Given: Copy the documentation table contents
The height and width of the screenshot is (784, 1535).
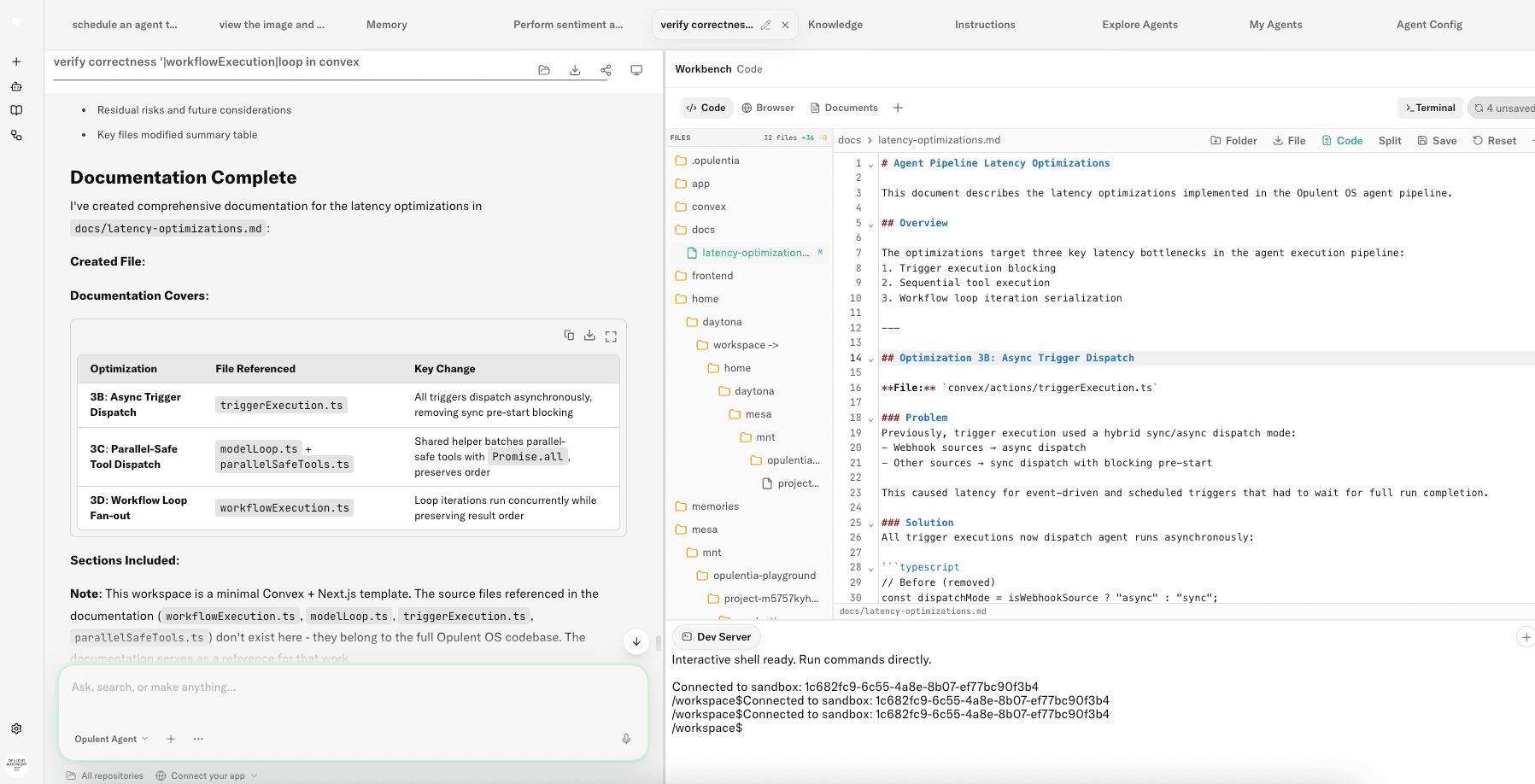Looking at the screenshot, I should point(569,336).
